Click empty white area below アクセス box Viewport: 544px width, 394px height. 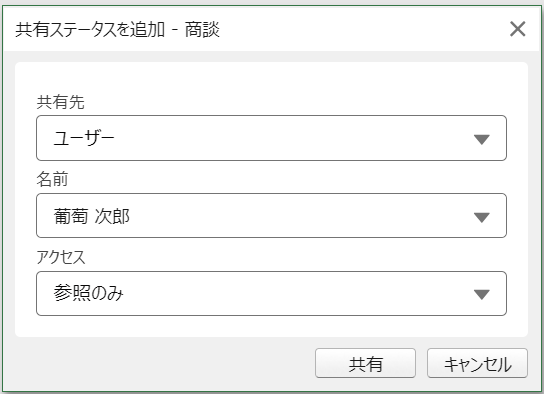271,326
